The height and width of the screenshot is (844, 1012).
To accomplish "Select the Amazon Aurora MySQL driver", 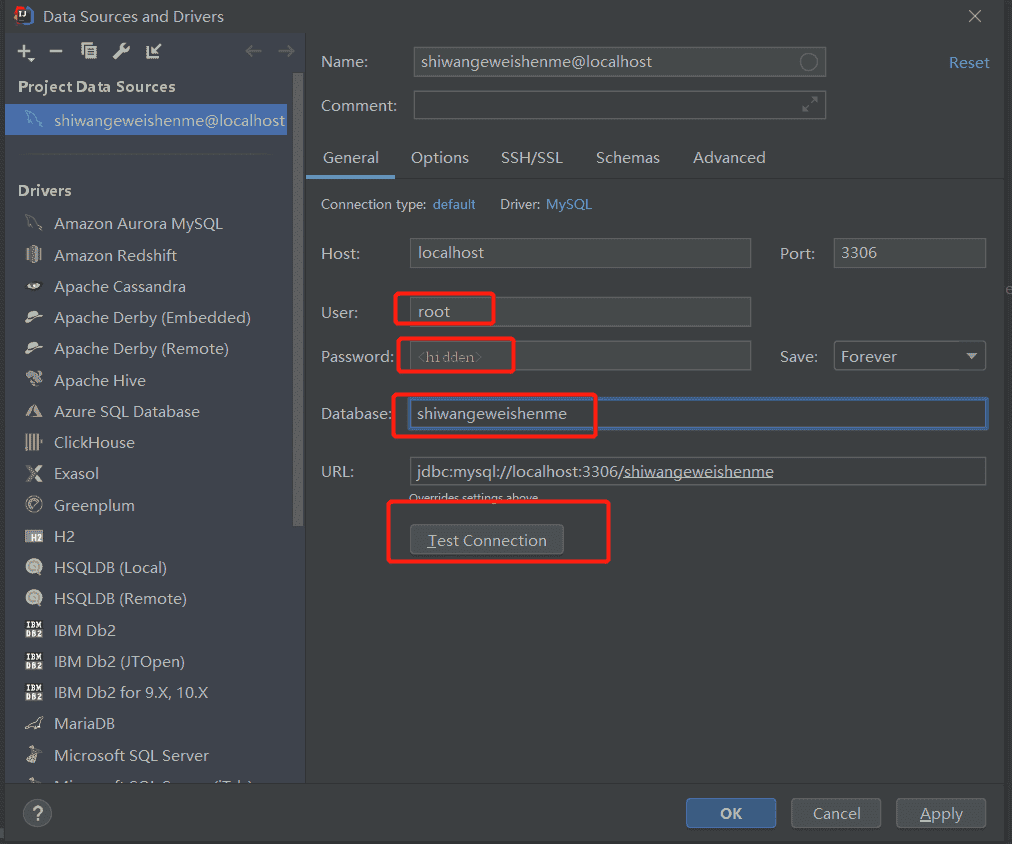I will click(x=137, y=223).
